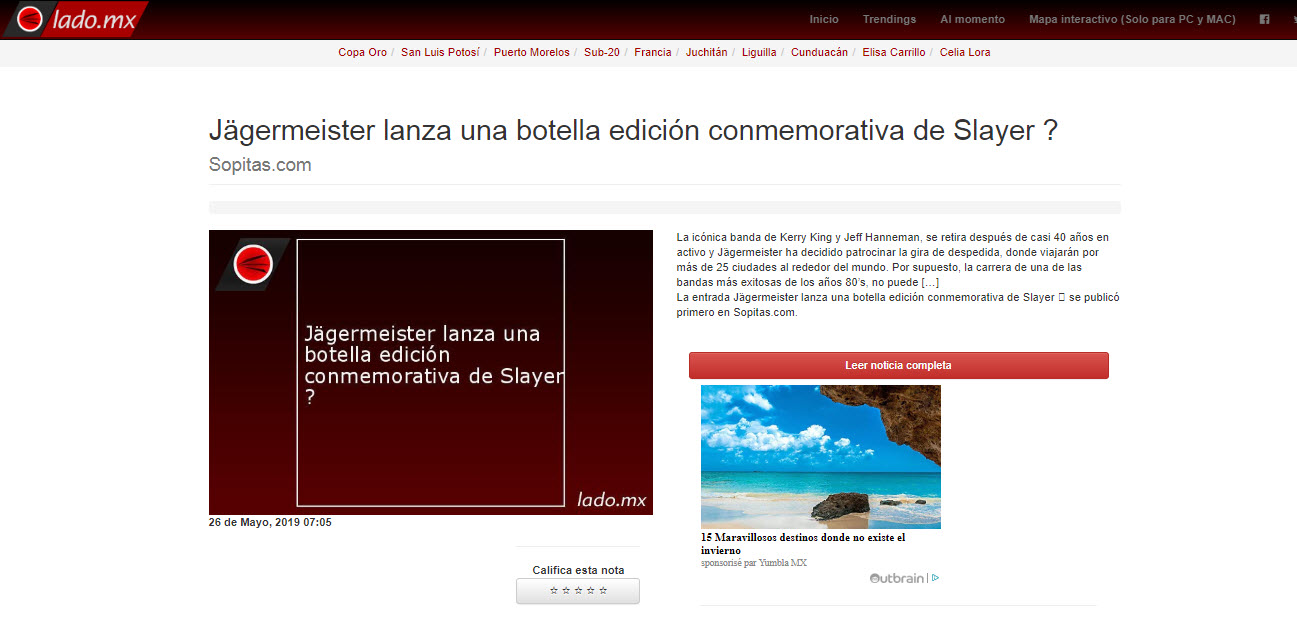Click the Califica esta nota label

tap(578, 570)
